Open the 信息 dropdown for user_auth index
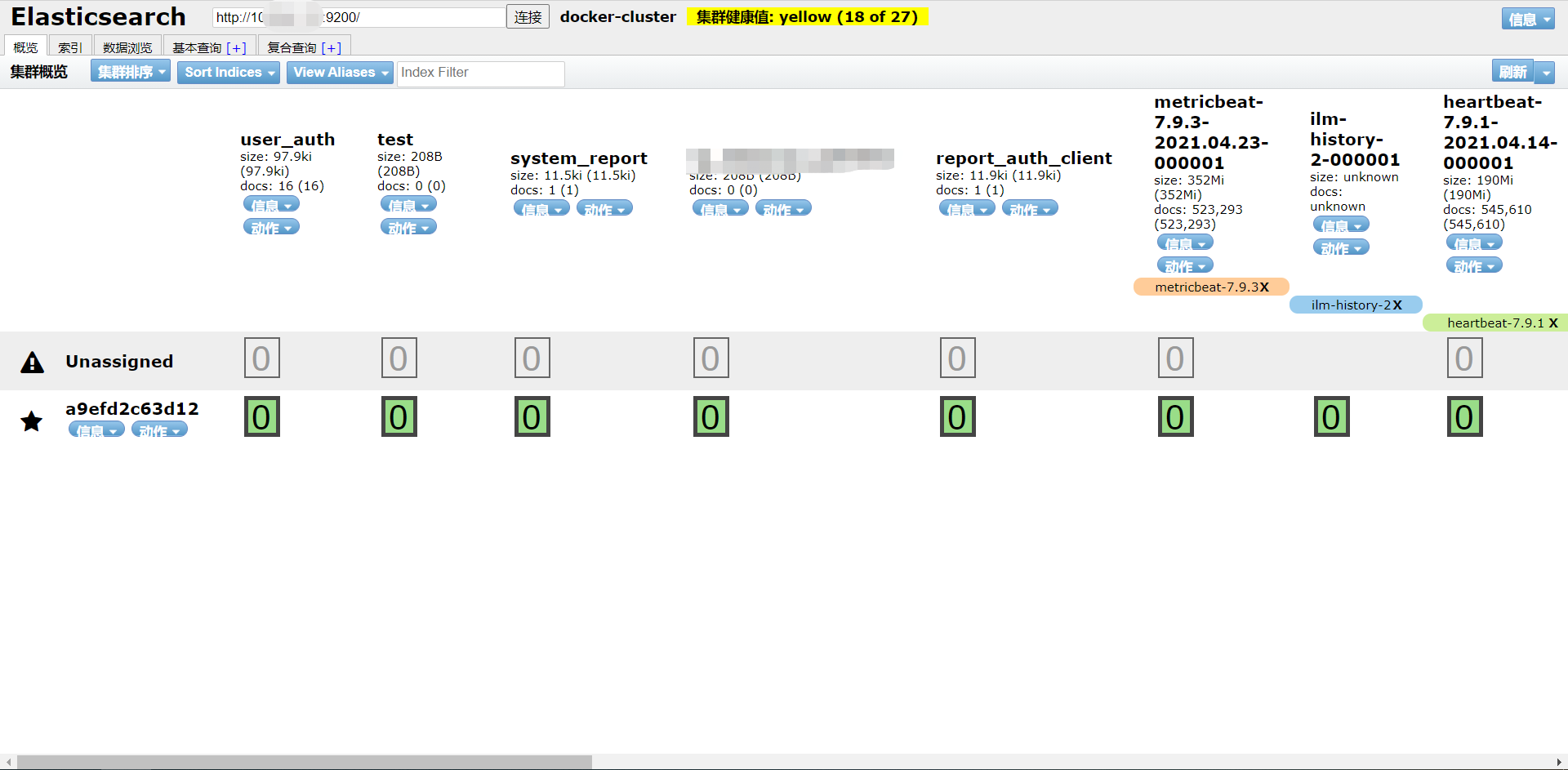1568x770 pixels. (271, 204)
